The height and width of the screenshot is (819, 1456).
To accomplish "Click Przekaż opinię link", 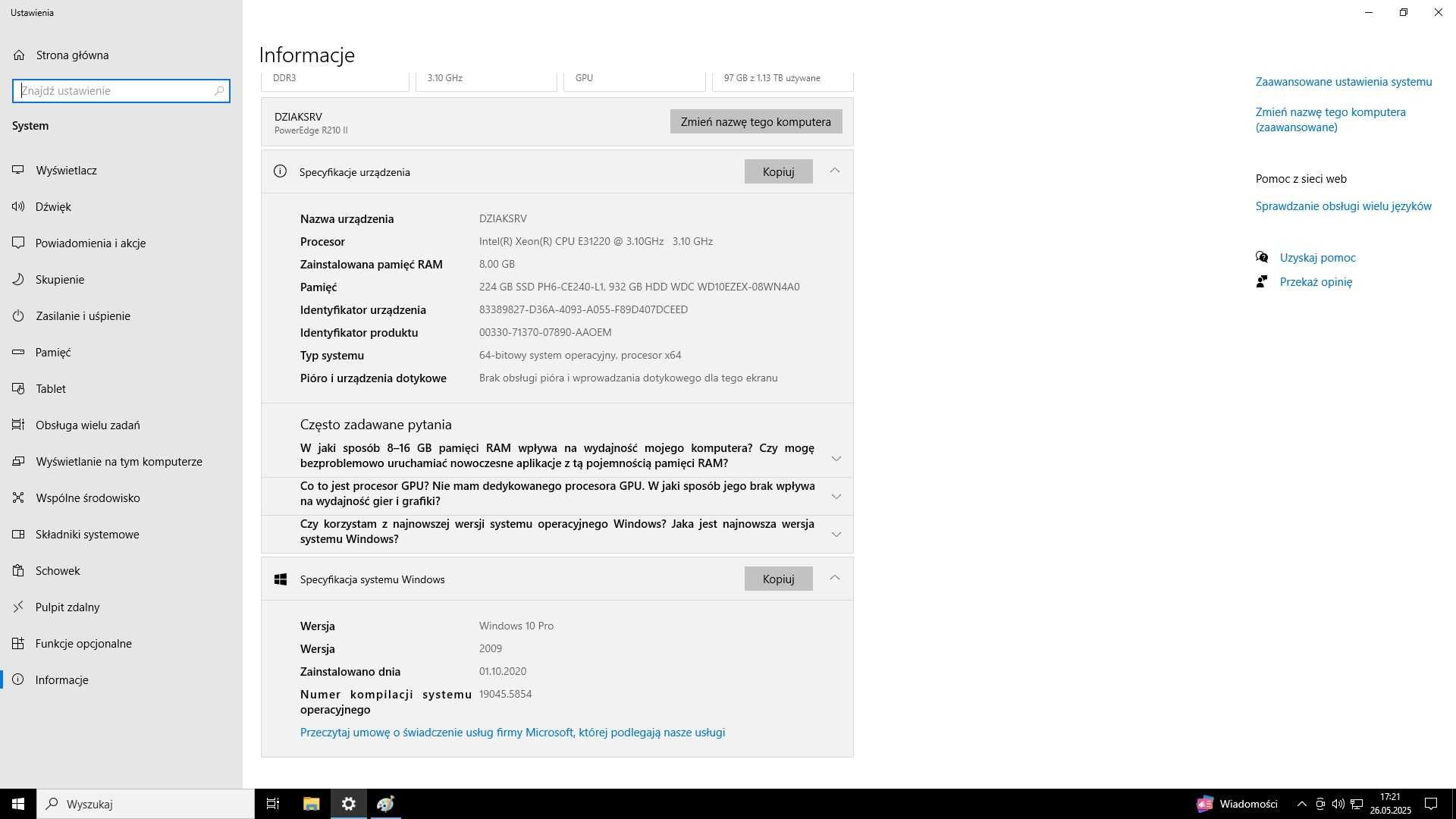I will tap(1316, 281).
